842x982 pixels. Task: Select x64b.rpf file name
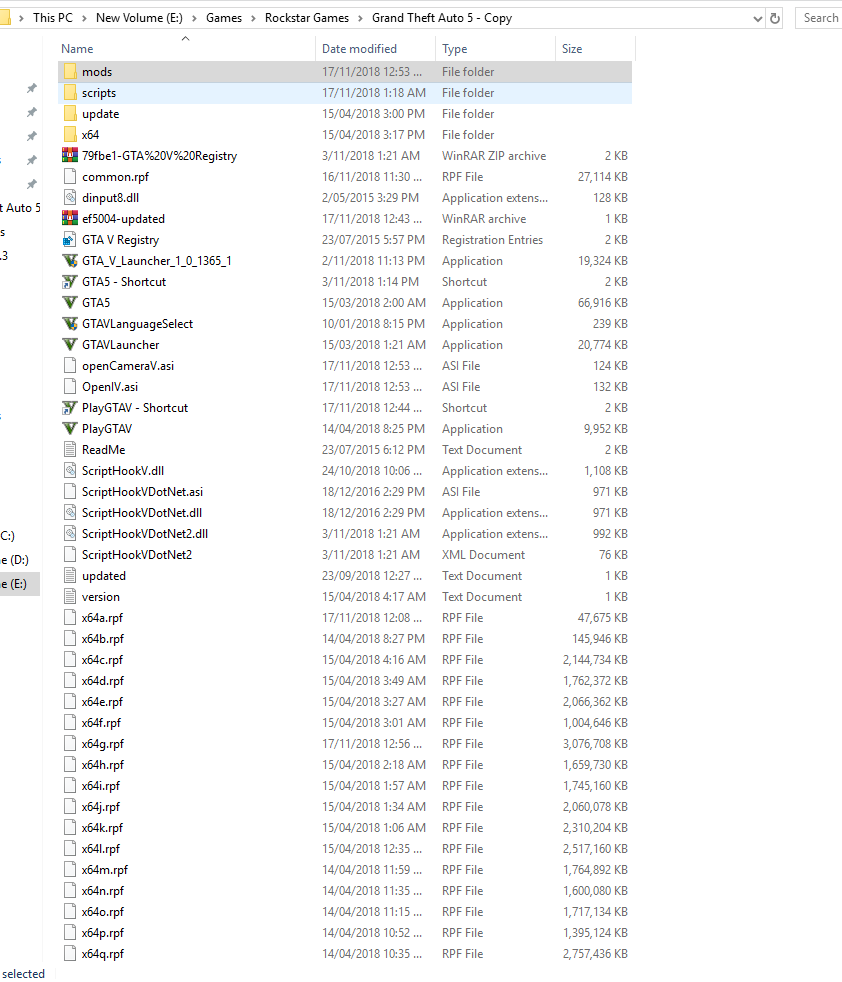pos(103,639)
